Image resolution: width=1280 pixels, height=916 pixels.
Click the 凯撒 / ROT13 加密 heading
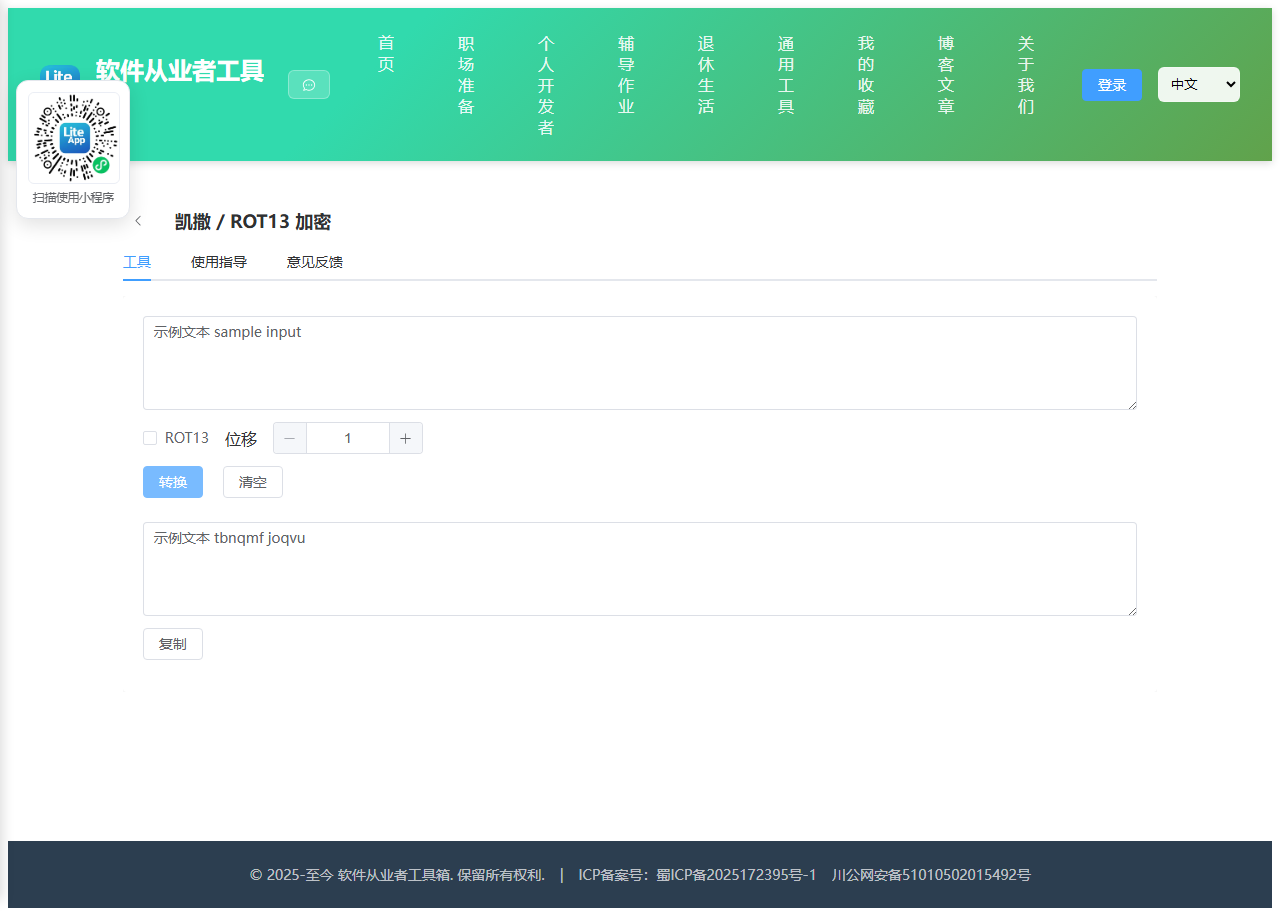click(x=253, y=222)
